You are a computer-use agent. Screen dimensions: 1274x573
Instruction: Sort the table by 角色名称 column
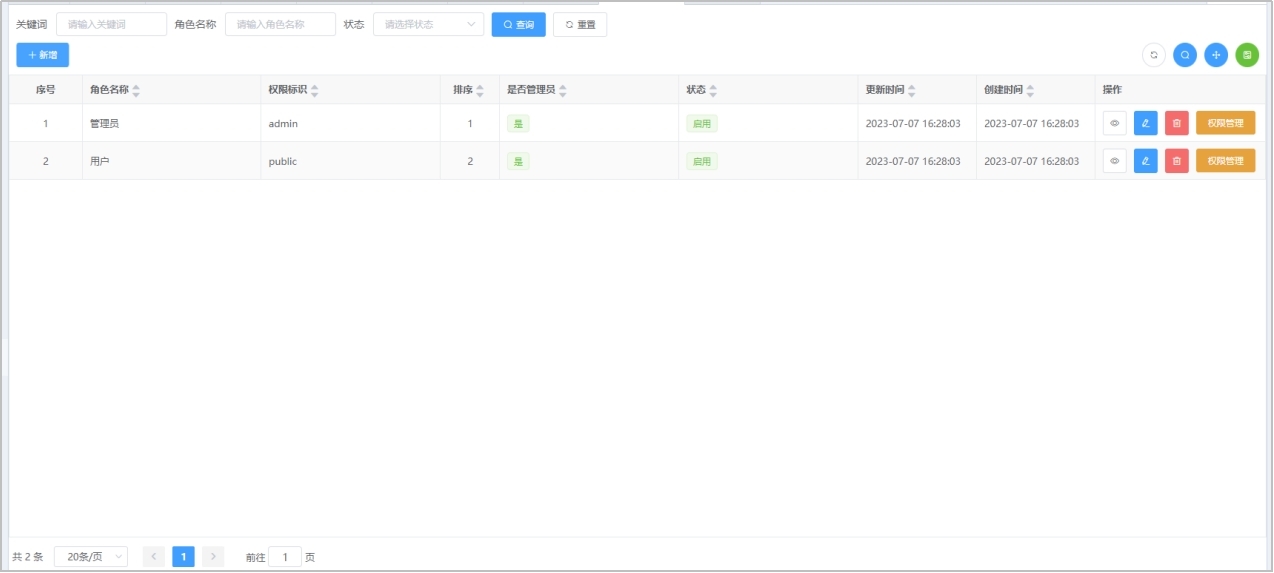click(136, 90)
